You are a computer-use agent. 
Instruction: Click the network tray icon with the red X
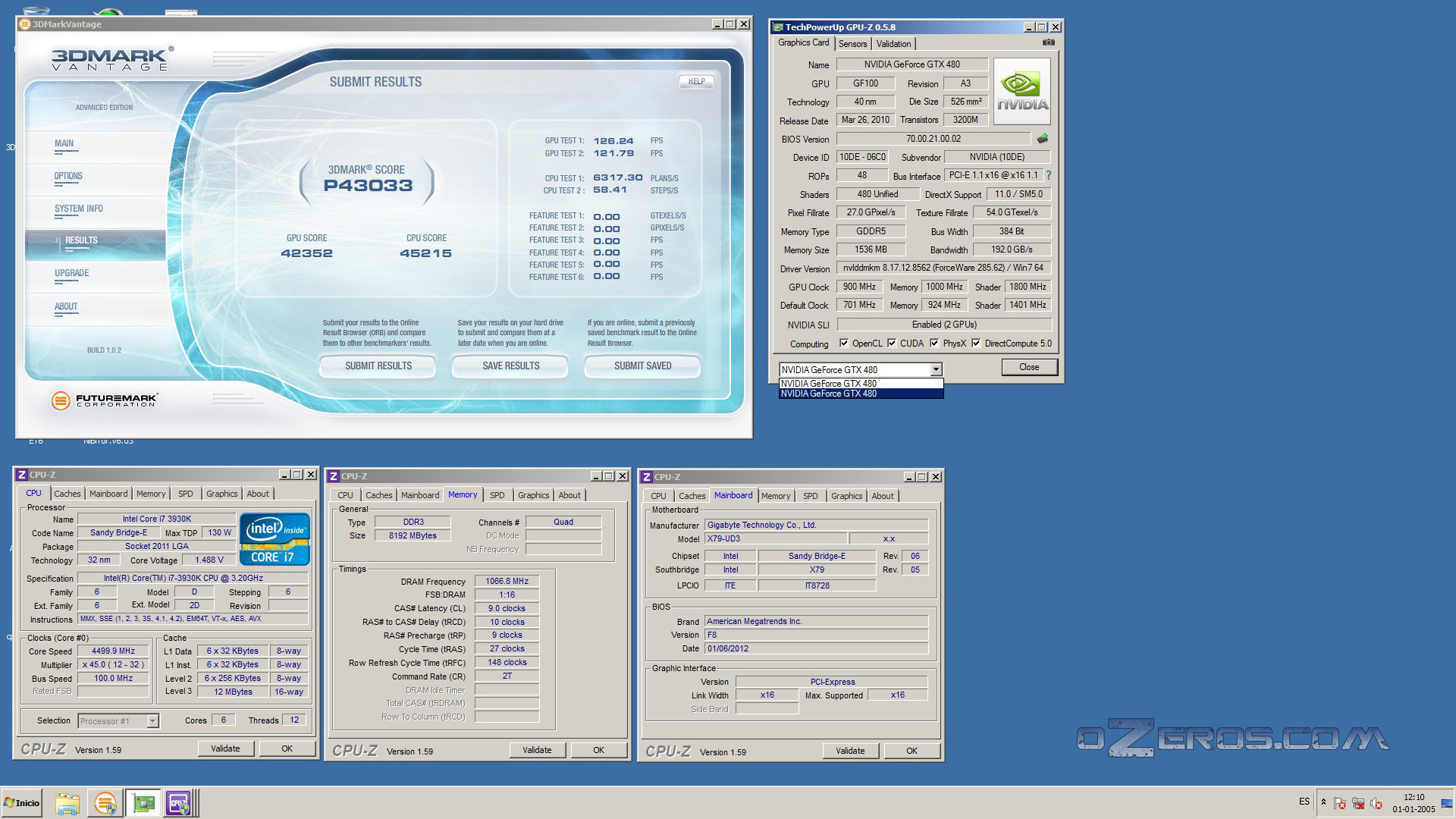1358,803
